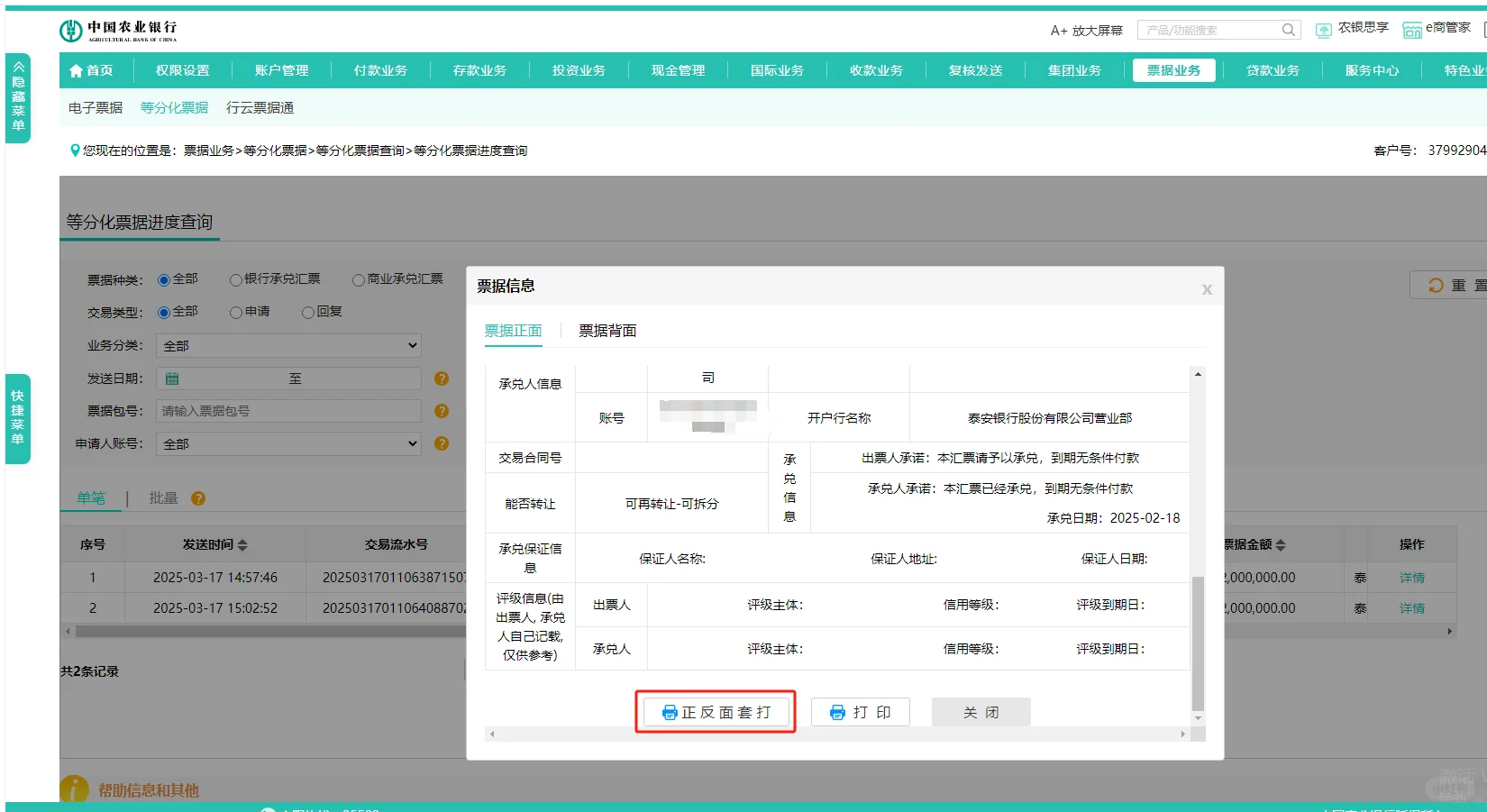Image resolution: width=1487 pixels, height=812 pixels.
Task: Click dialog scrollbar down arrow
Action: 1198,718
